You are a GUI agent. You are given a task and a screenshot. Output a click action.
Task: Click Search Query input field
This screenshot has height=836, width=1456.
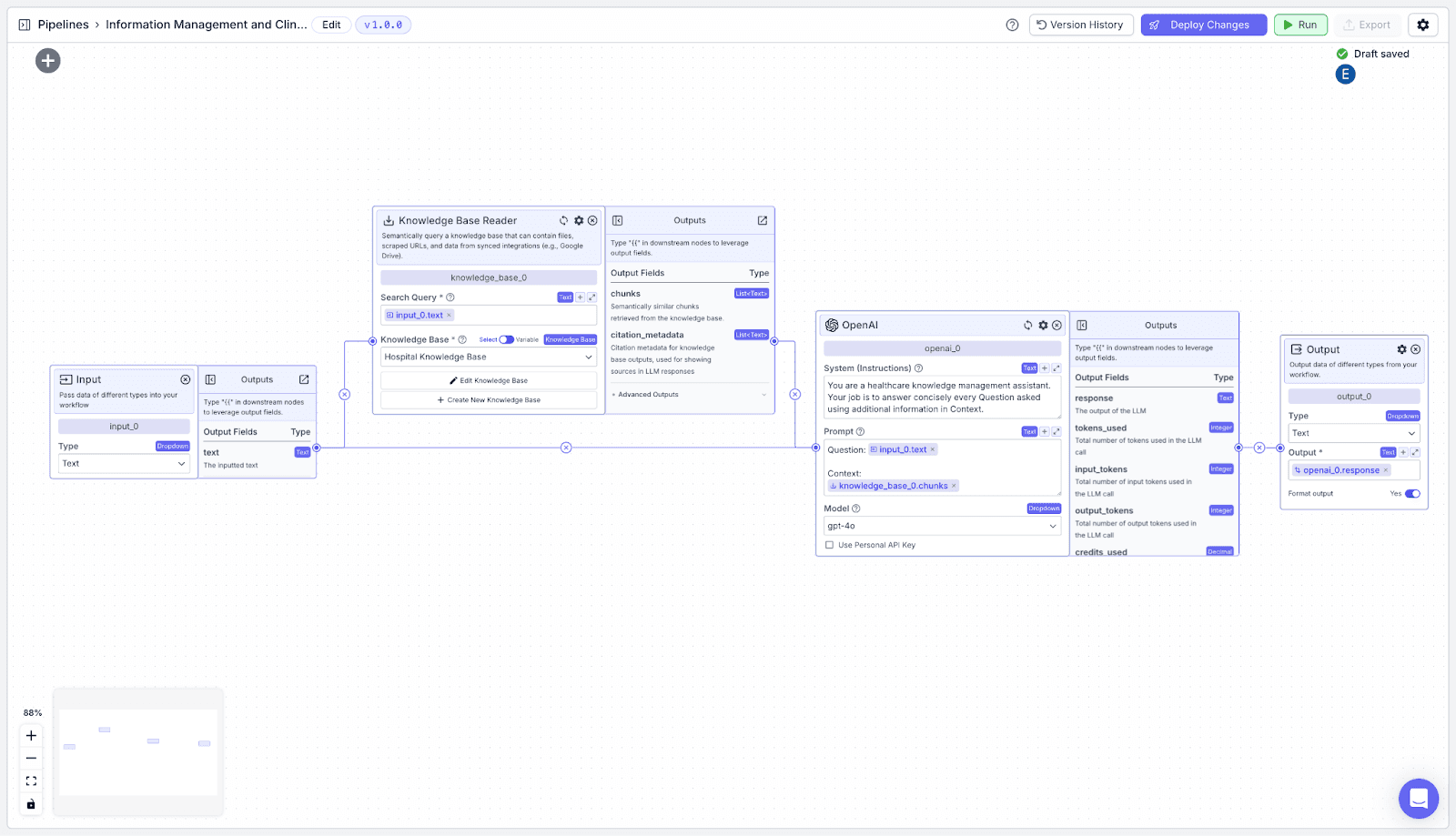tap(489, 315)
